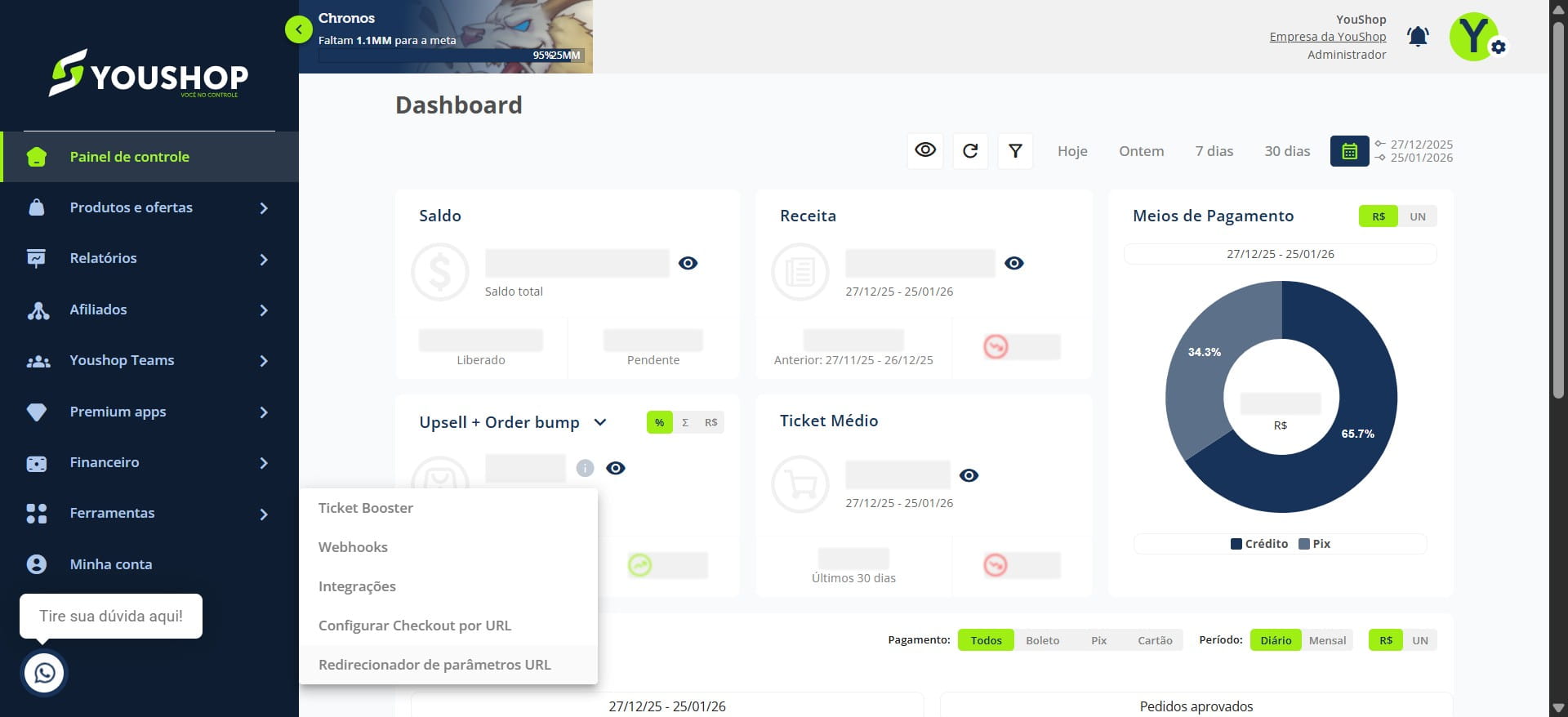Collapse sidebar with green arrow button
The image size is (1568, 717).
299,29
